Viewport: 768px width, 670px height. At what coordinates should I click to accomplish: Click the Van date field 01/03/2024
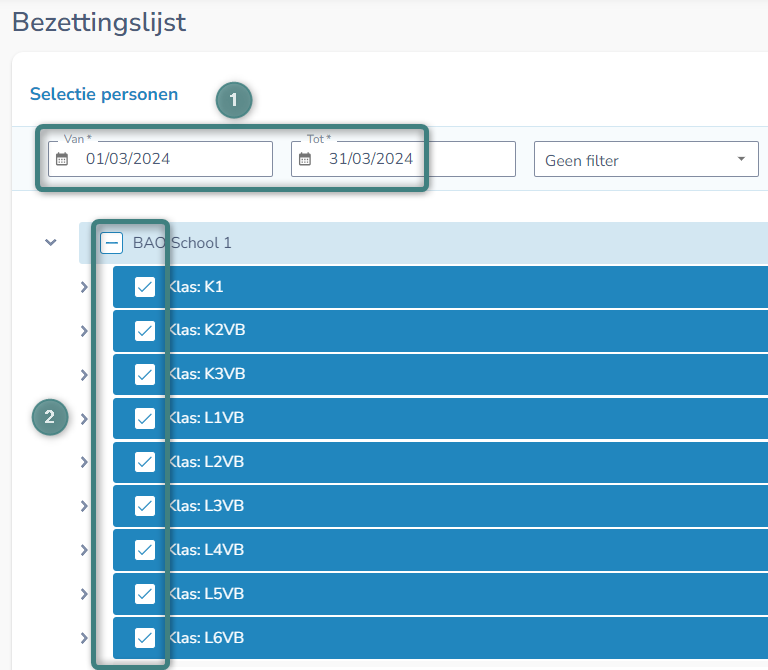coord(160,159)
